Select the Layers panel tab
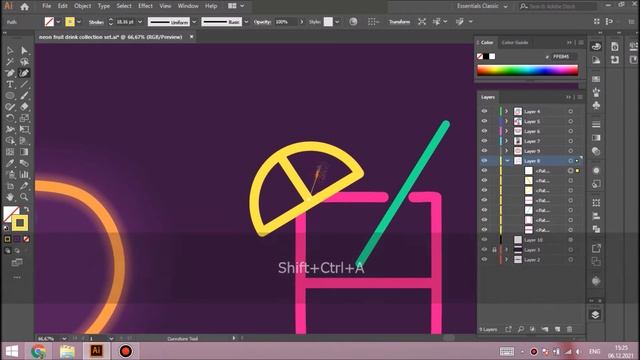Viewport: 640px width, 360px height. coord(488,97)
